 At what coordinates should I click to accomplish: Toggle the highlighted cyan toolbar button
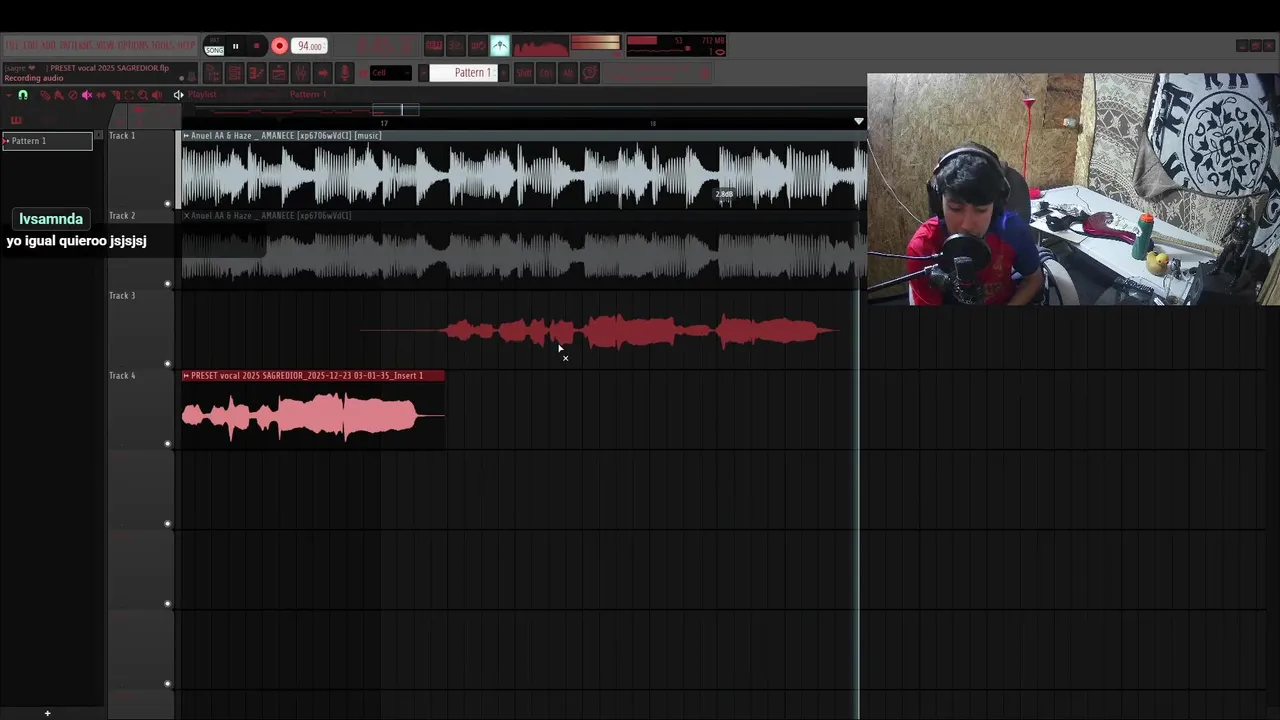point(500,45)
